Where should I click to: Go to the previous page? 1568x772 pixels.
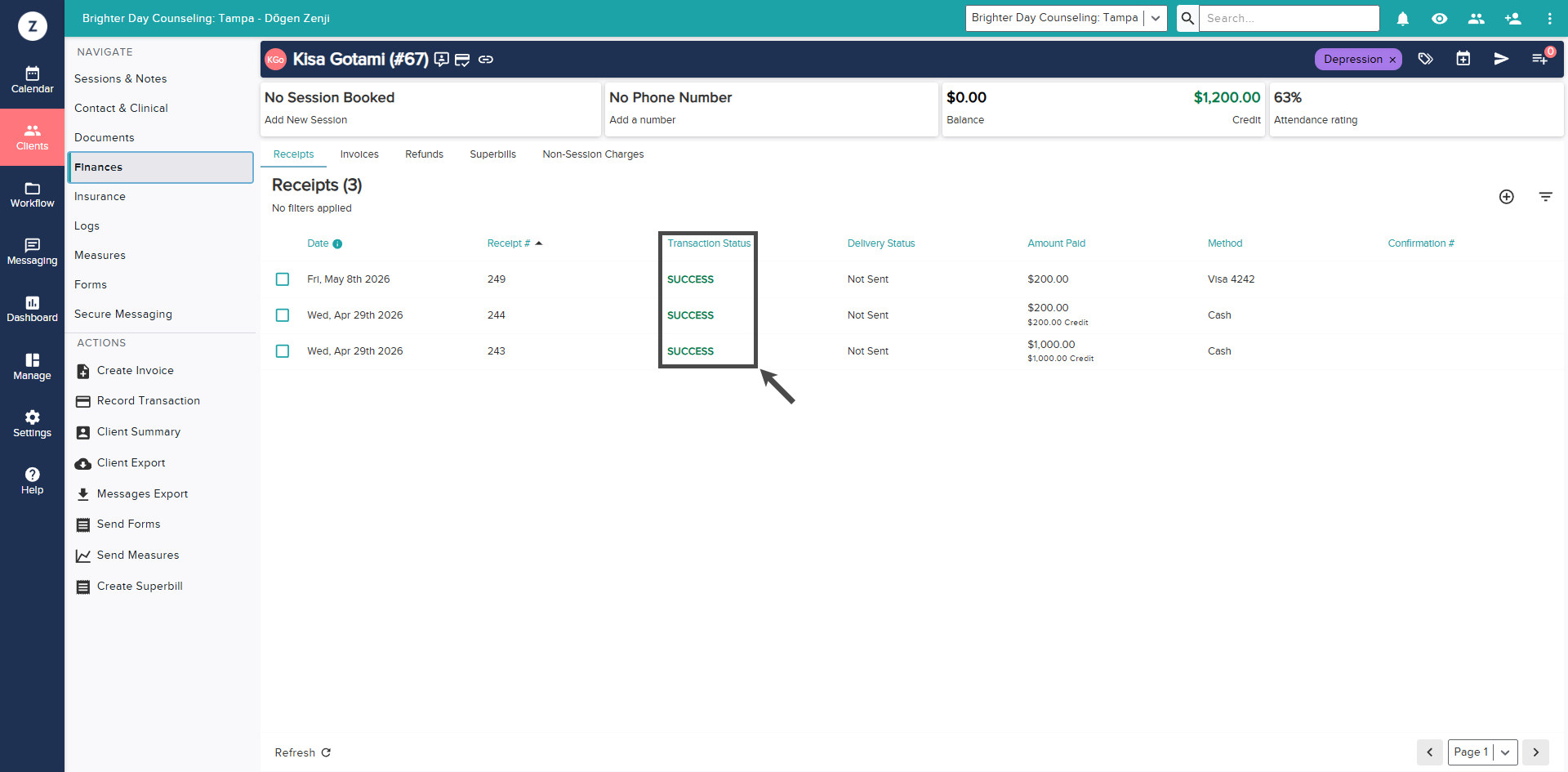coord(1429,752)
